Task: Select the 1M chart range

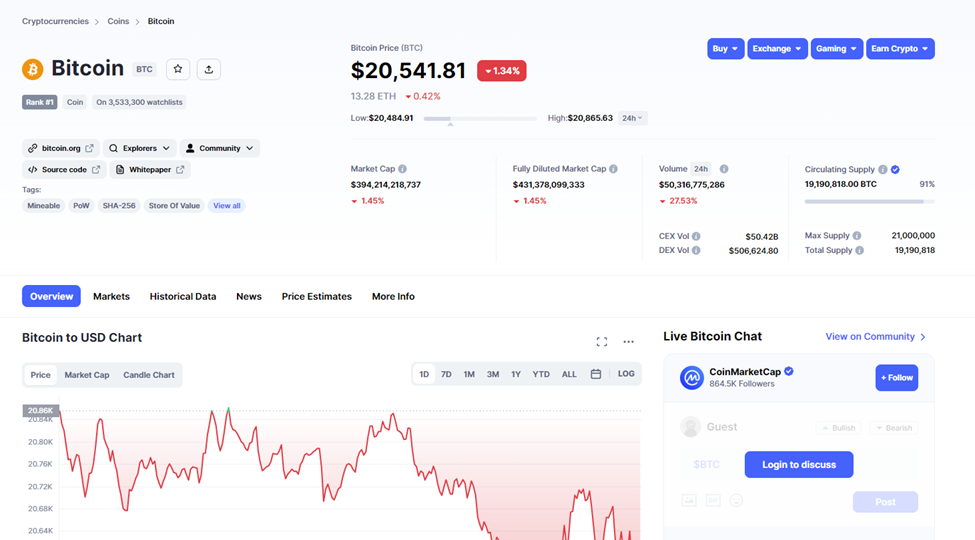Action: (x=469, y=374)
